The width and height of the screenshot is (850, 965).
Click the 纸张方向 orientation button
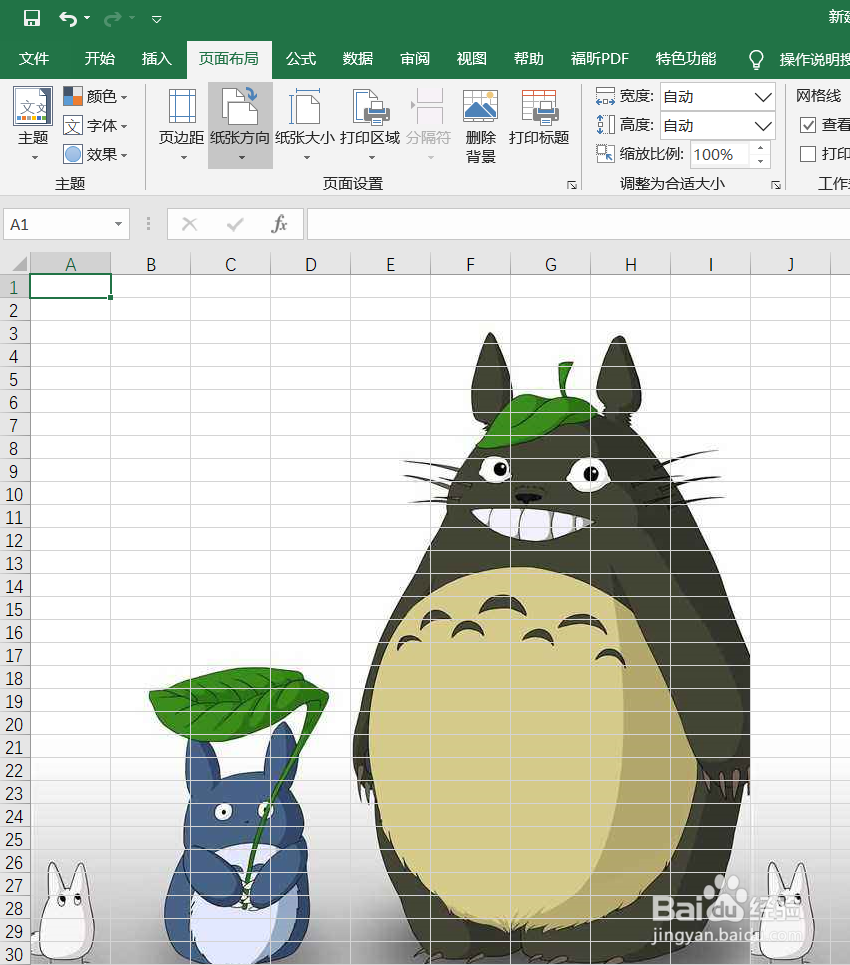240,125
